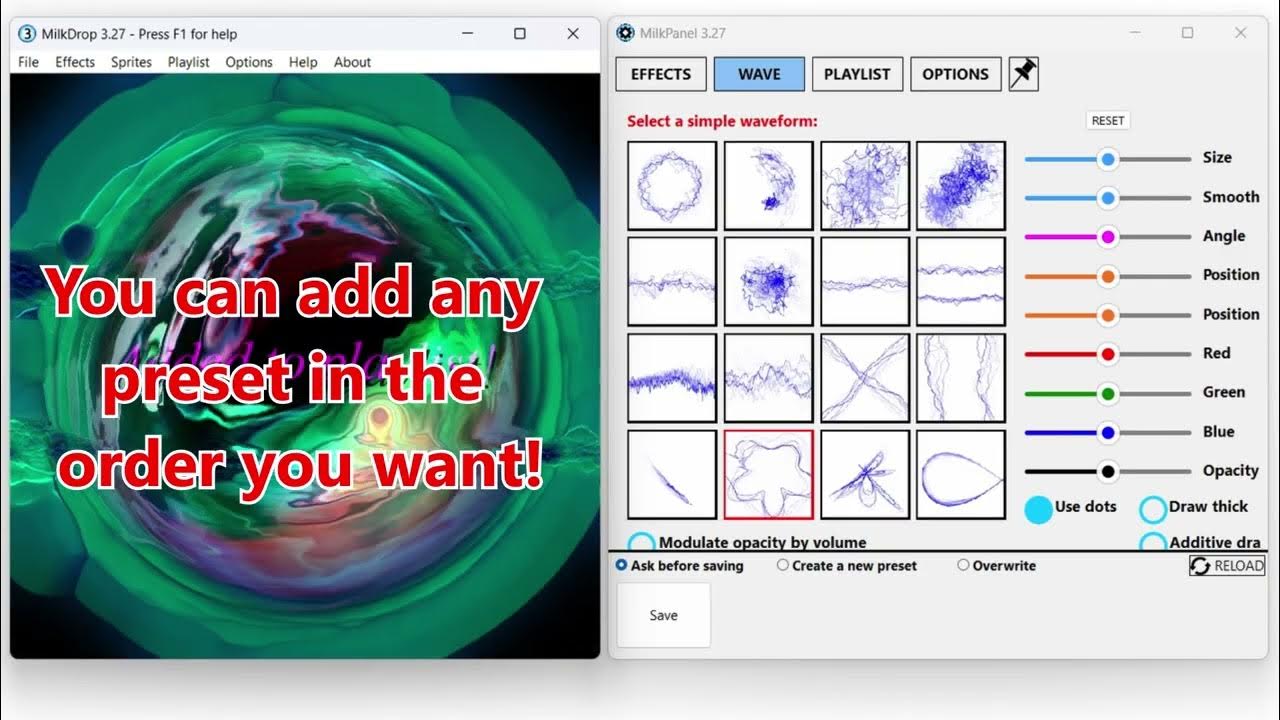Open the OPTIONS tab
1280x720 pixels.
point(955,74)
